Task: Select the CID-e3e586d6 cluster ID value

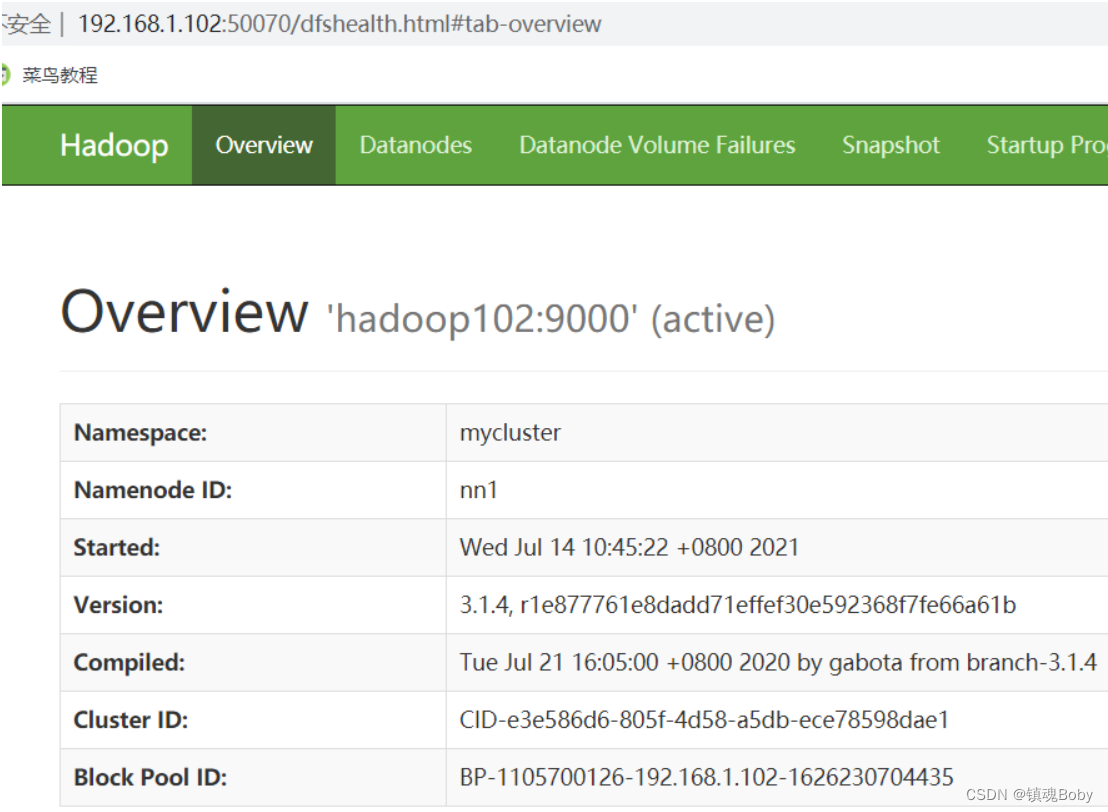Action: coord(704,719)
